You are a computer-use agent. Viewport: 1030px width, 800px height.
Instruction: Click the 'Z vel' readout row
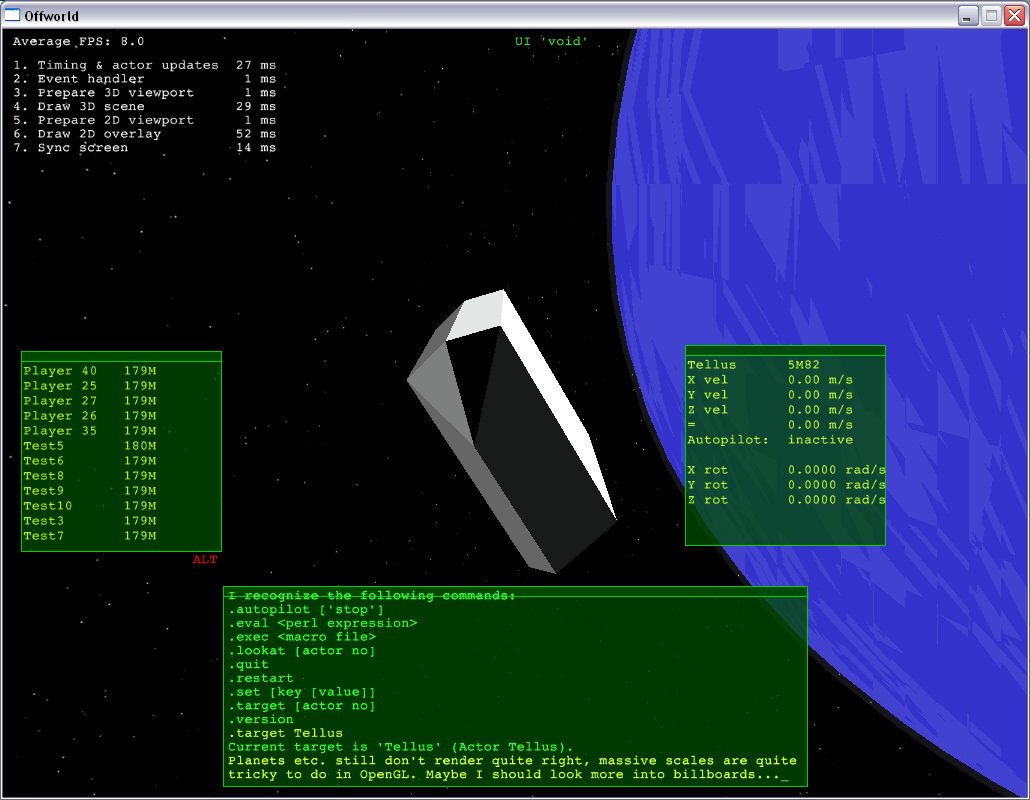tap(771, 411)
